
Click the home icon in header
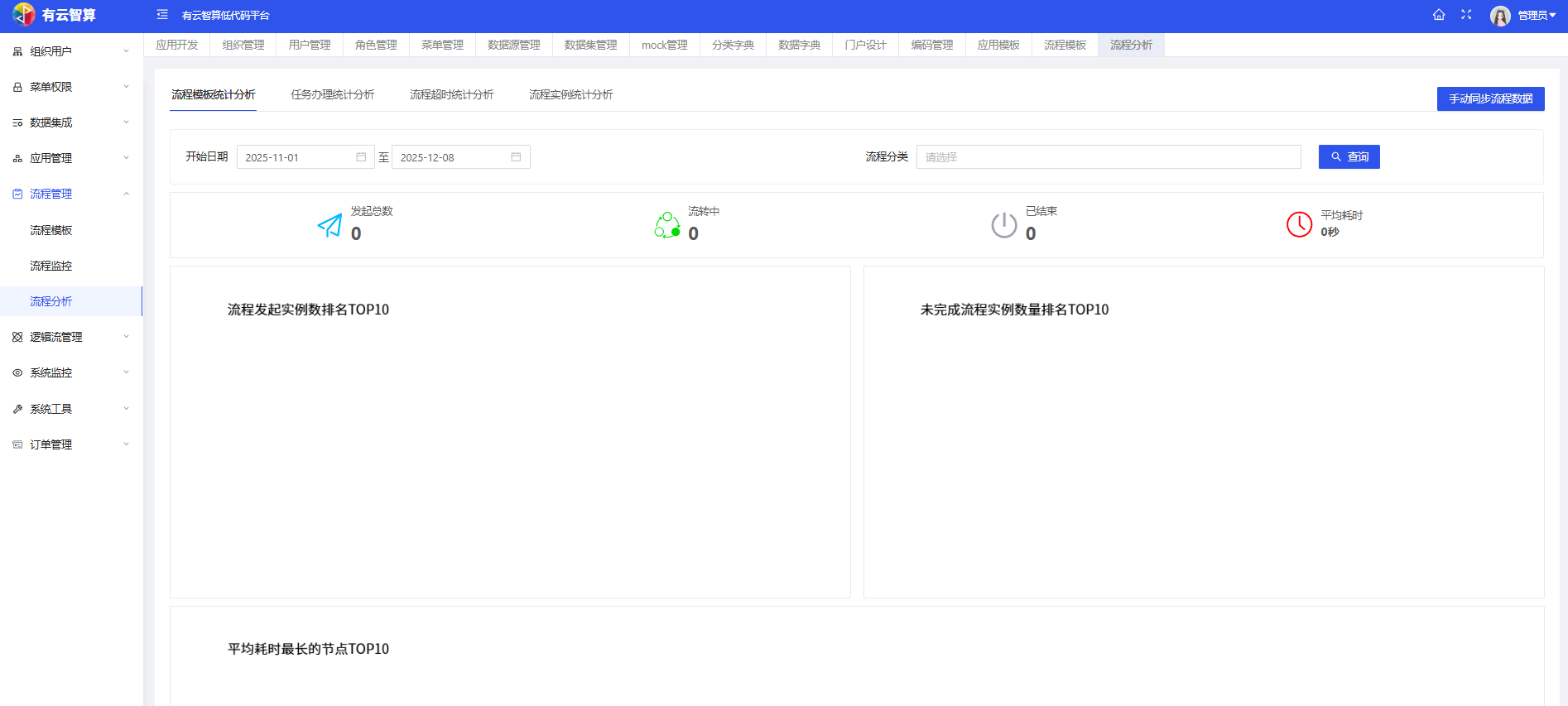1439,15
